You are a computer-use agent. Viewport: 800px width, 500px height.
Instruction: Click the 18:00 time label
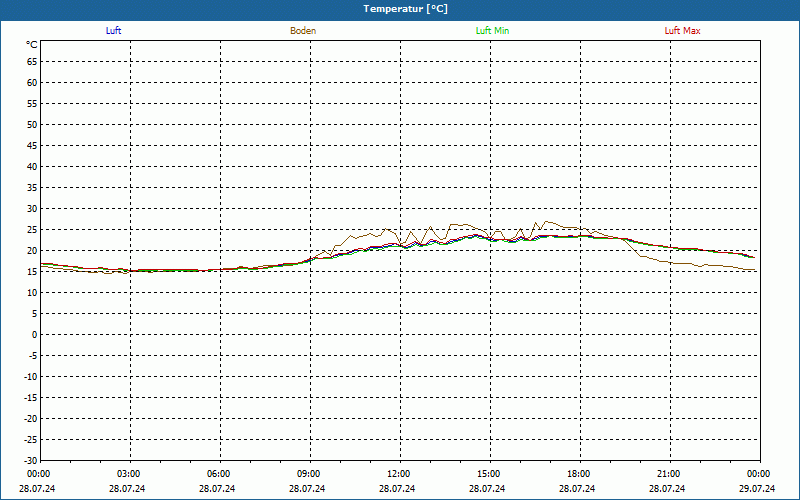click(579, 474)
